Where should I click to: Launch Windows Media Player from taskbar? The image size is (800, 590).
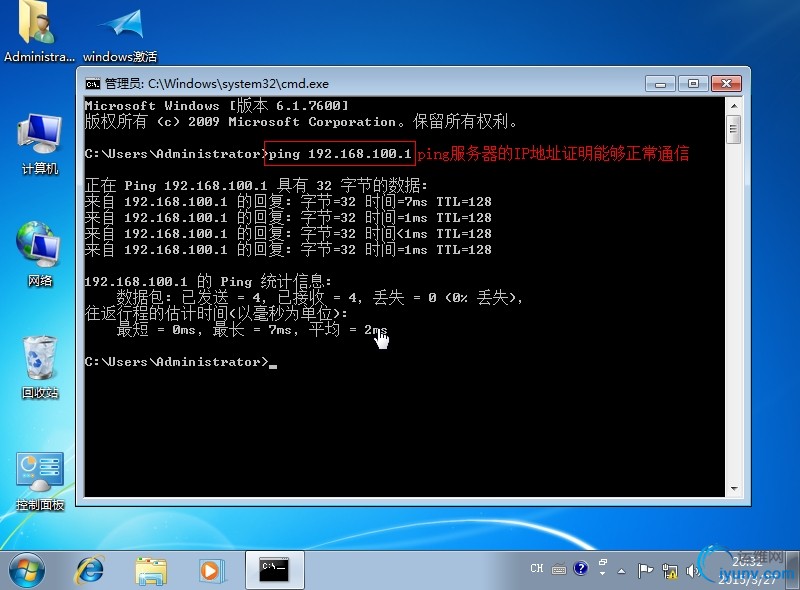click(x=210, y=570)
